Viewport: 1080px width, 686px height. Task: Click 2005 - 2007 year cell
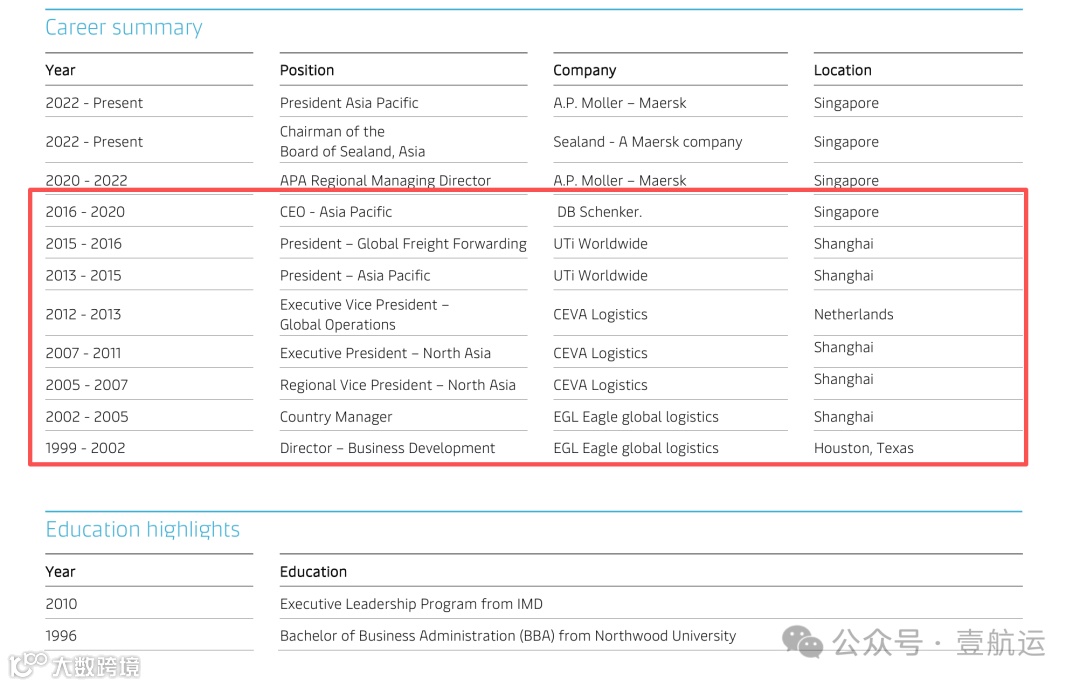coord(87,385)
